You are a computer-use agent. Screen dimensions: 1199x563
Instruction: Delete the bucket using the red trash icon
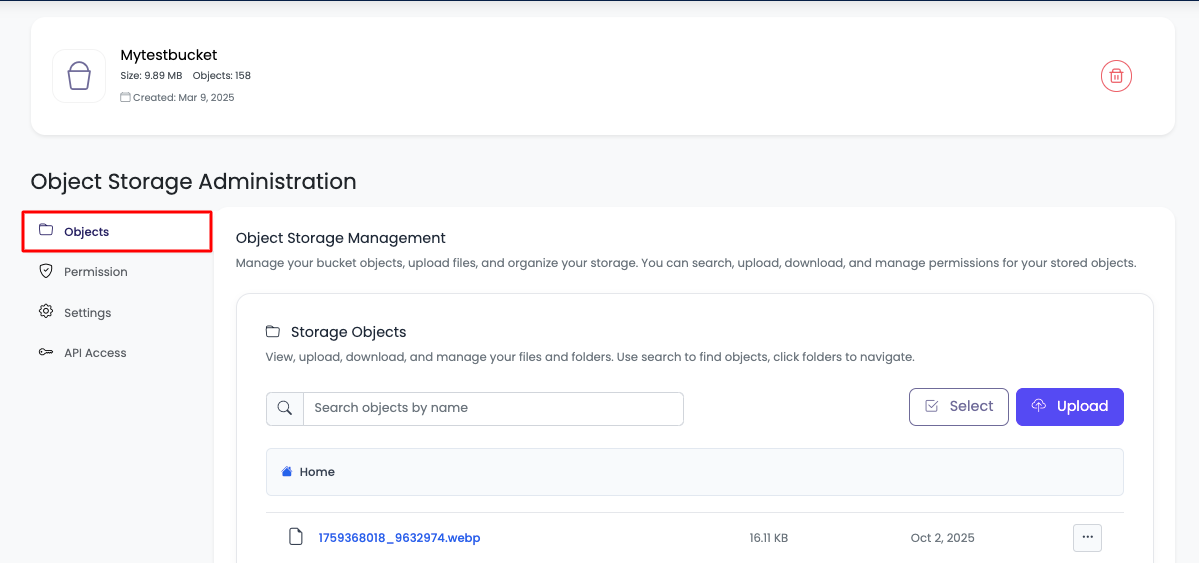click(x=1116, y=76)
